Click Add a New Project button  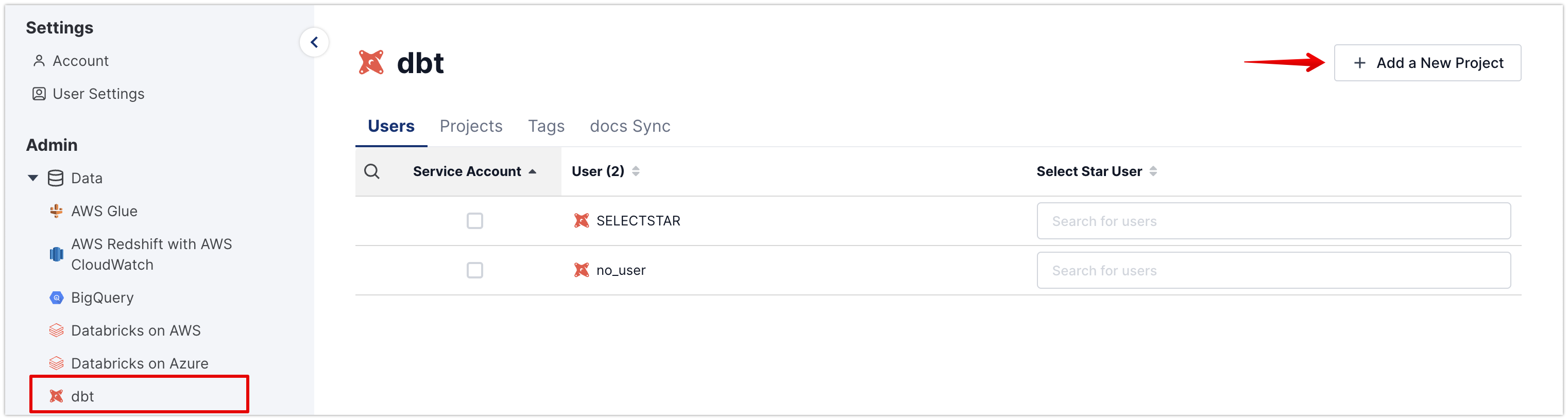tap(1427, 63)
